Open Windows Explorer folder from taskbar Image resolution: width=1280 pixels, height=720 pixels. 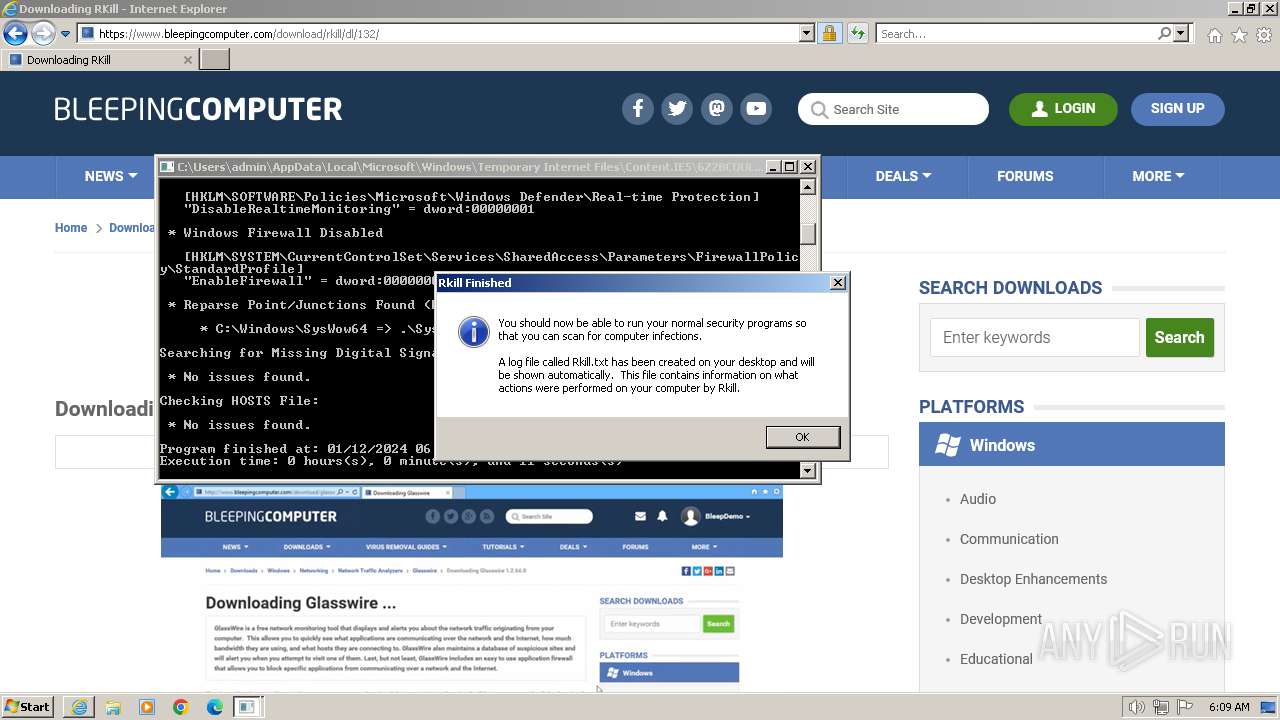coord(113,707)
